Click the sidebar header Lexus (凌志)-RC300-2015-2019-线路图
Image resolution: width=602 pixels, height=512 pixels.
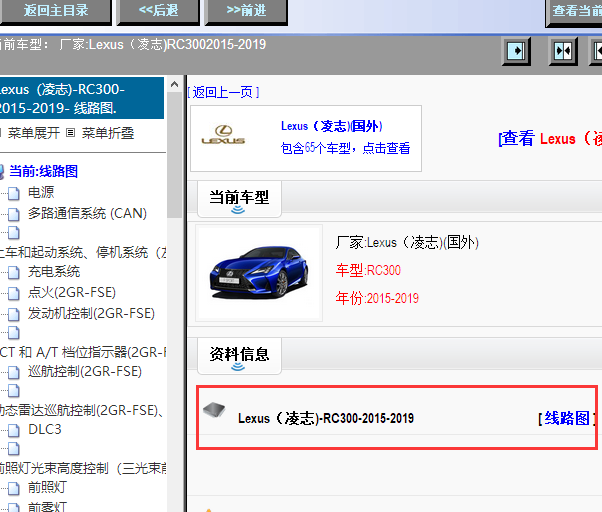pyautogui.click(x=82, y=98)
